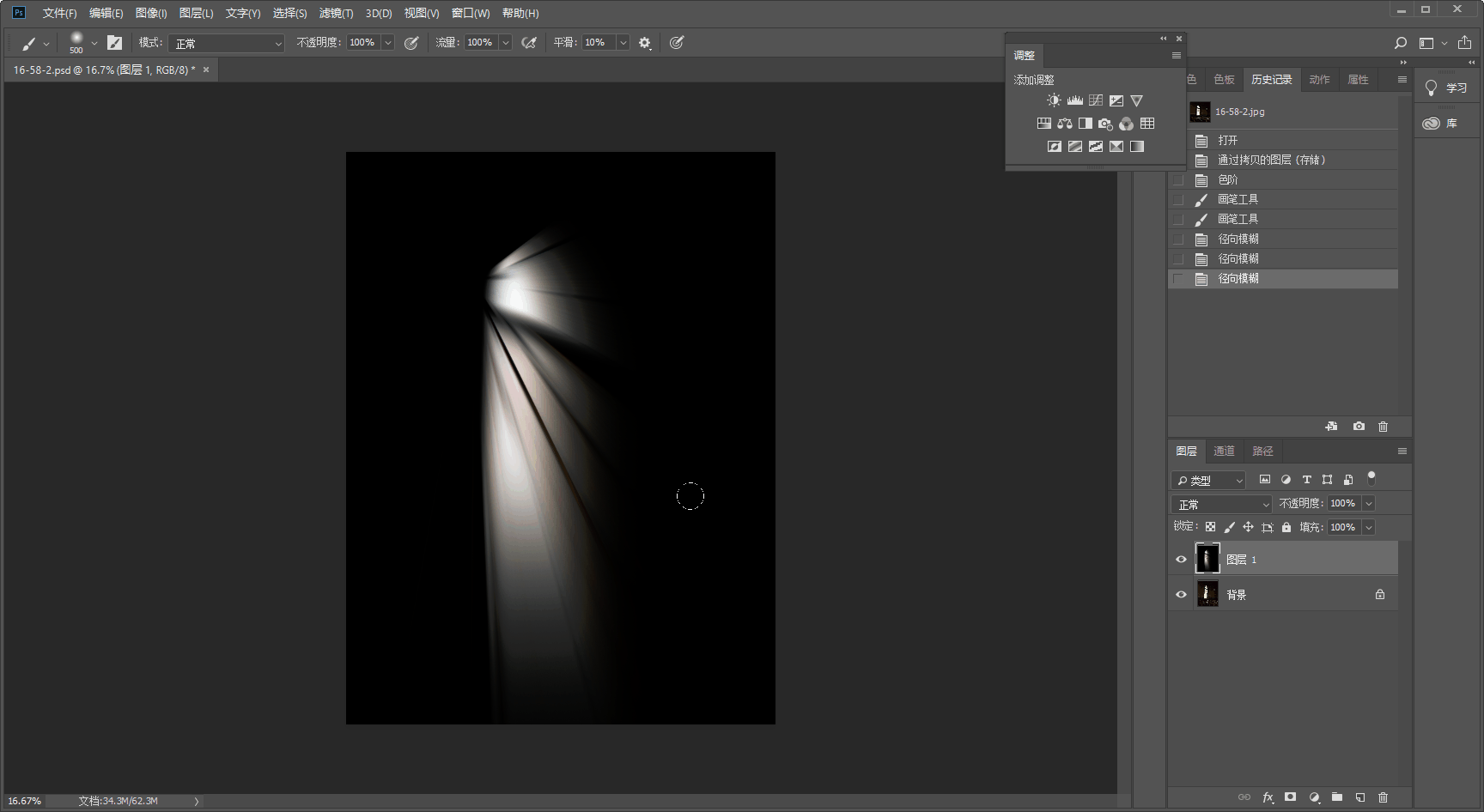1484x812 pixels.
Task: Open the brush 模式 blend dropdown
Action: pyautogui.click(x=227, y=43)
